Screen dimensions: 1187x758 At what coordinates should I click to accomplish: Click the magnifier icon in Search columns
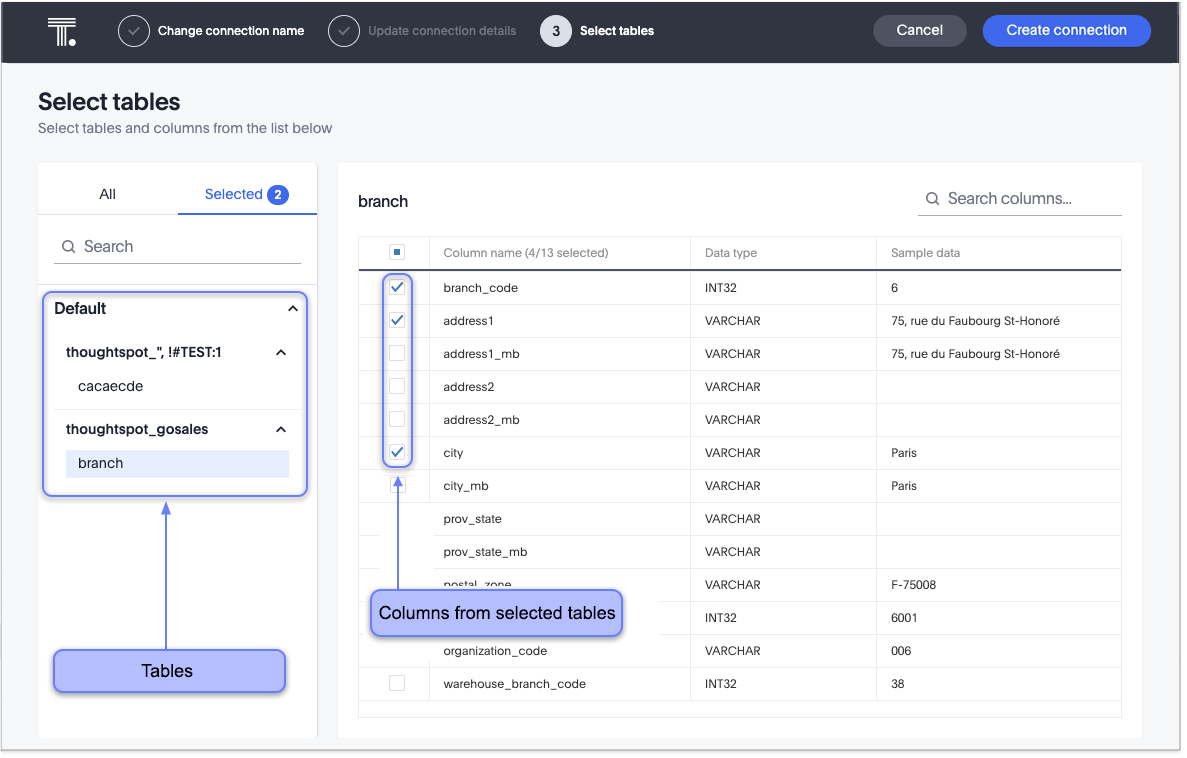[934, 198]
